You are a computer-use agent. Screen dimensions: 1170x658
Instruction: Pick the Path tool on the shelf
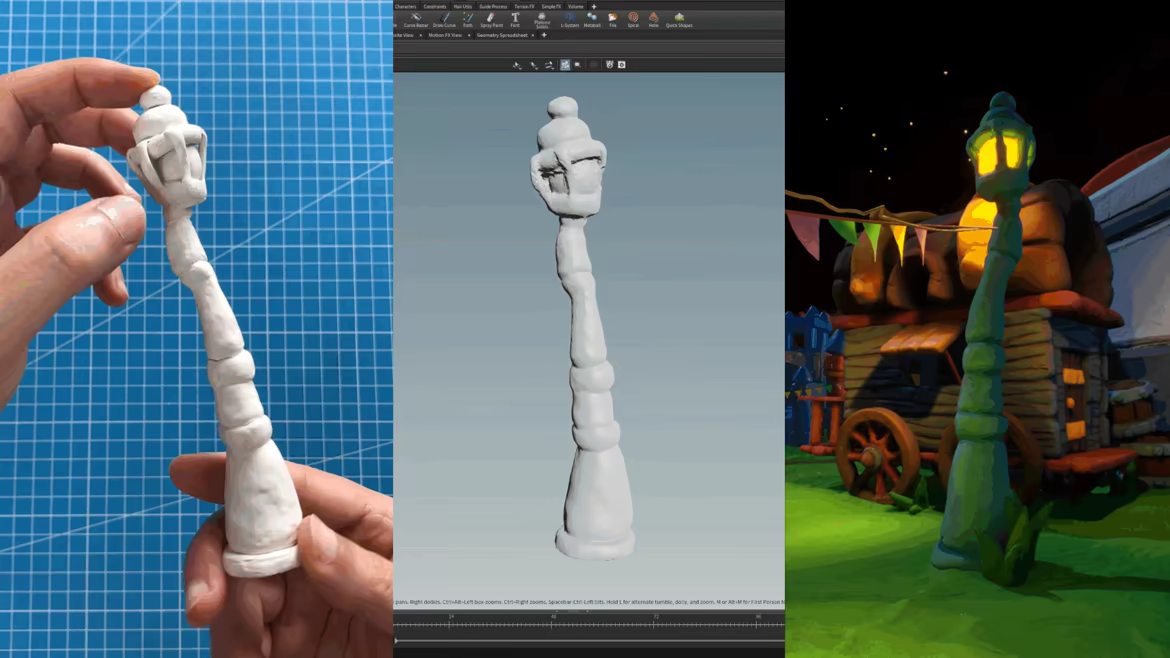(x=468, y=19)
